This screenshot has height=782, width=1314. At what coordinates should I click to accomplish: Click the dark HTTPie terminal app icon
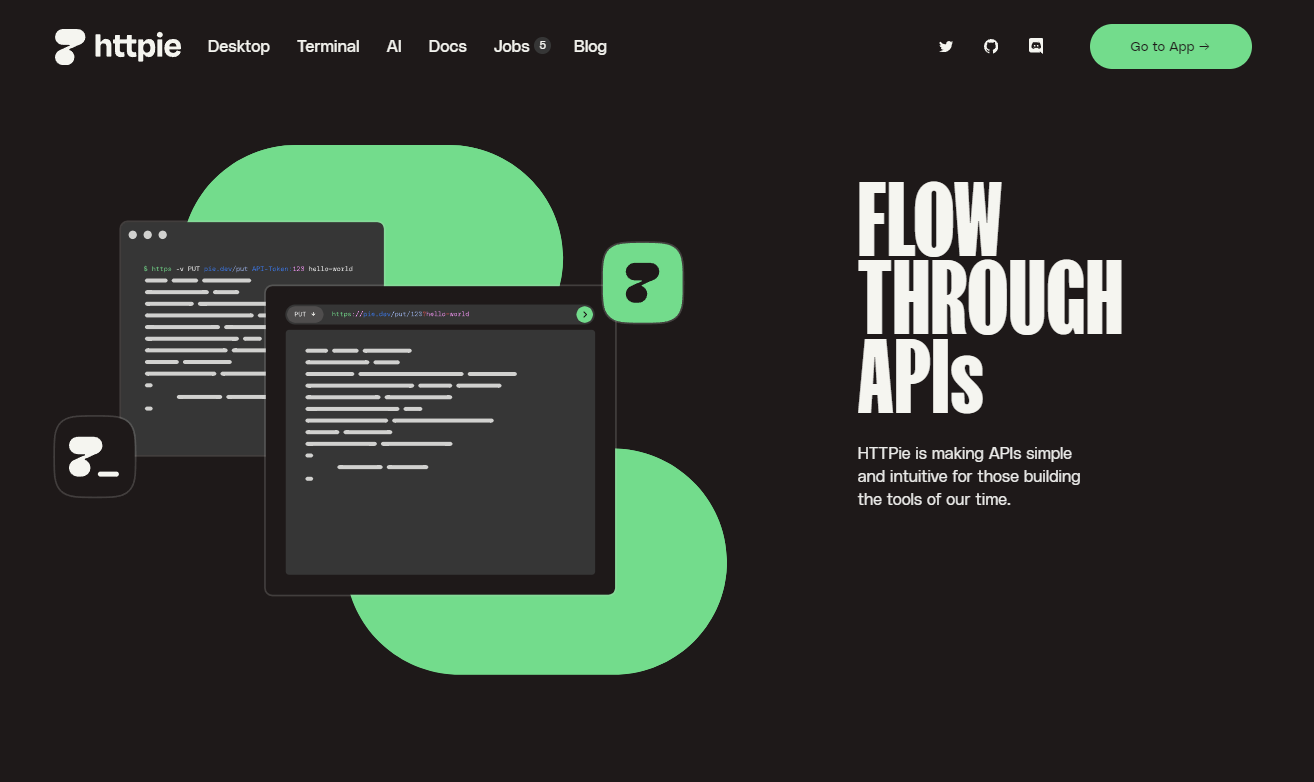(95, 457)
